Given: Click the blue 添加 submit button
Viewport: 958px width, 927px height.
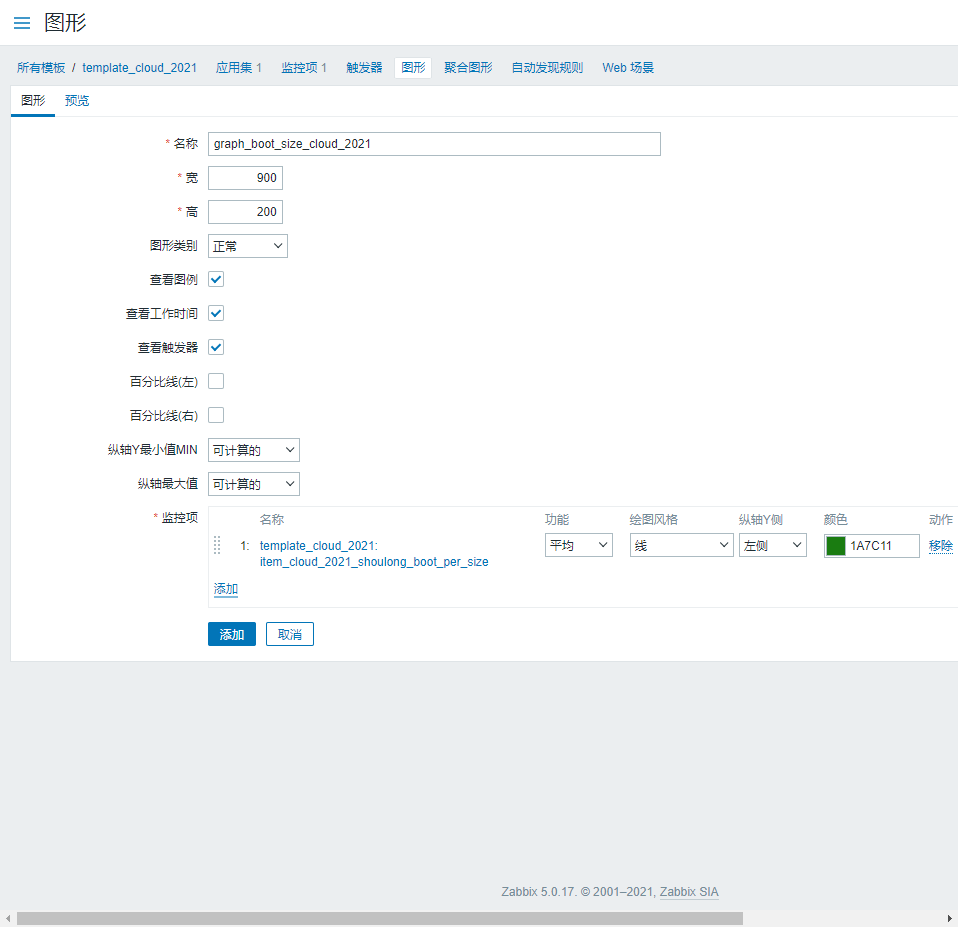Looking at the screenshot, I should [232, 634].
